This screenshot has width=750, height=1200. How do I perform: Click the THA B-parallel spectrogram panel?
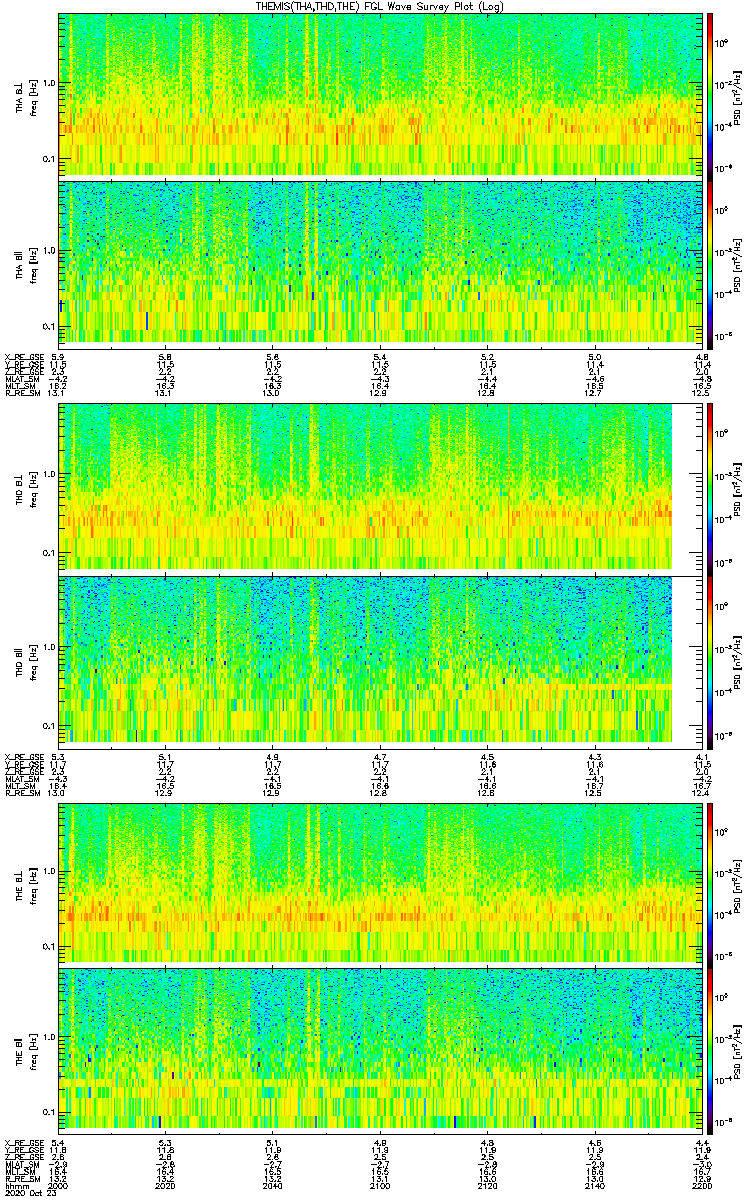[380, 261]
